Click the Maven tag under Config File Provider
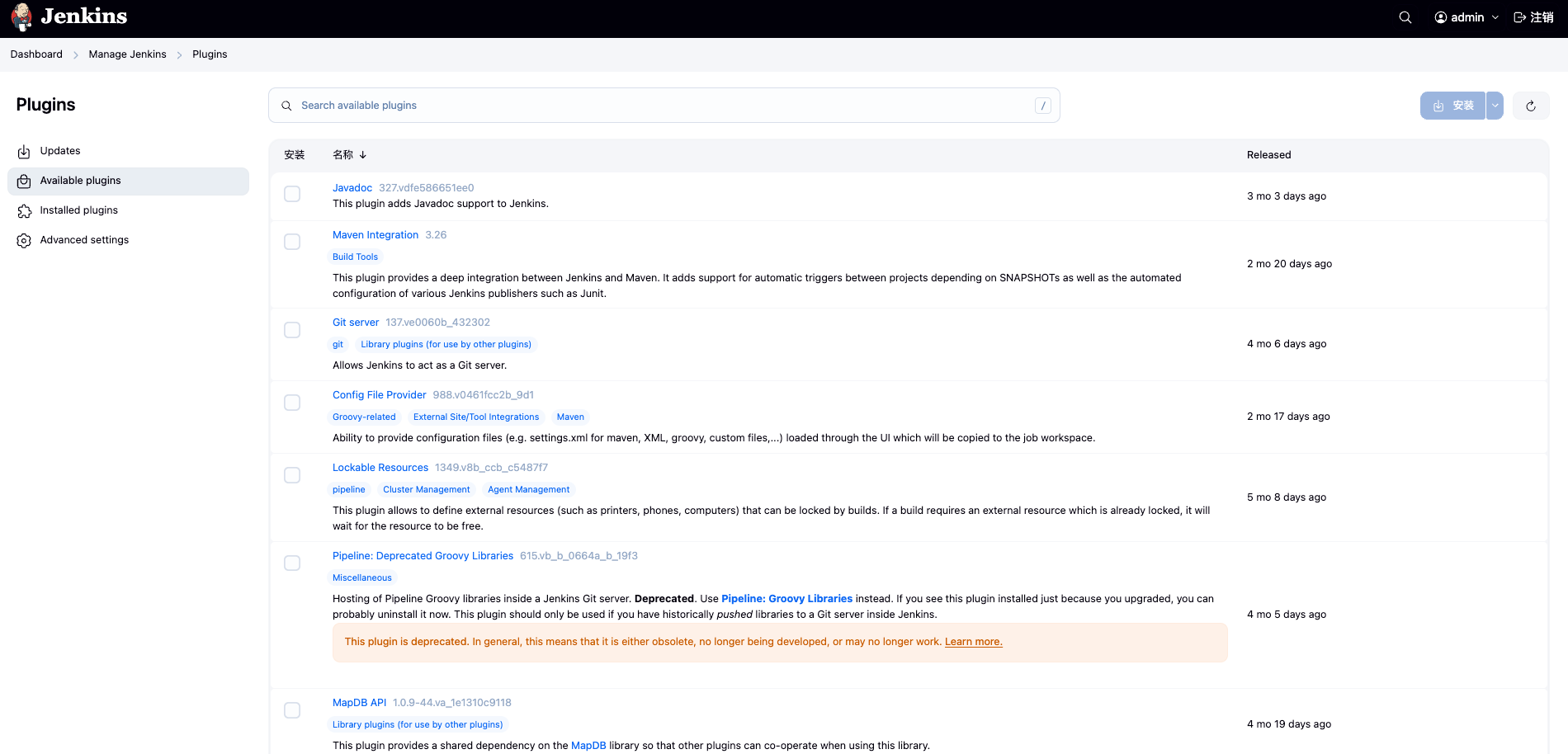 coord(570,417)
